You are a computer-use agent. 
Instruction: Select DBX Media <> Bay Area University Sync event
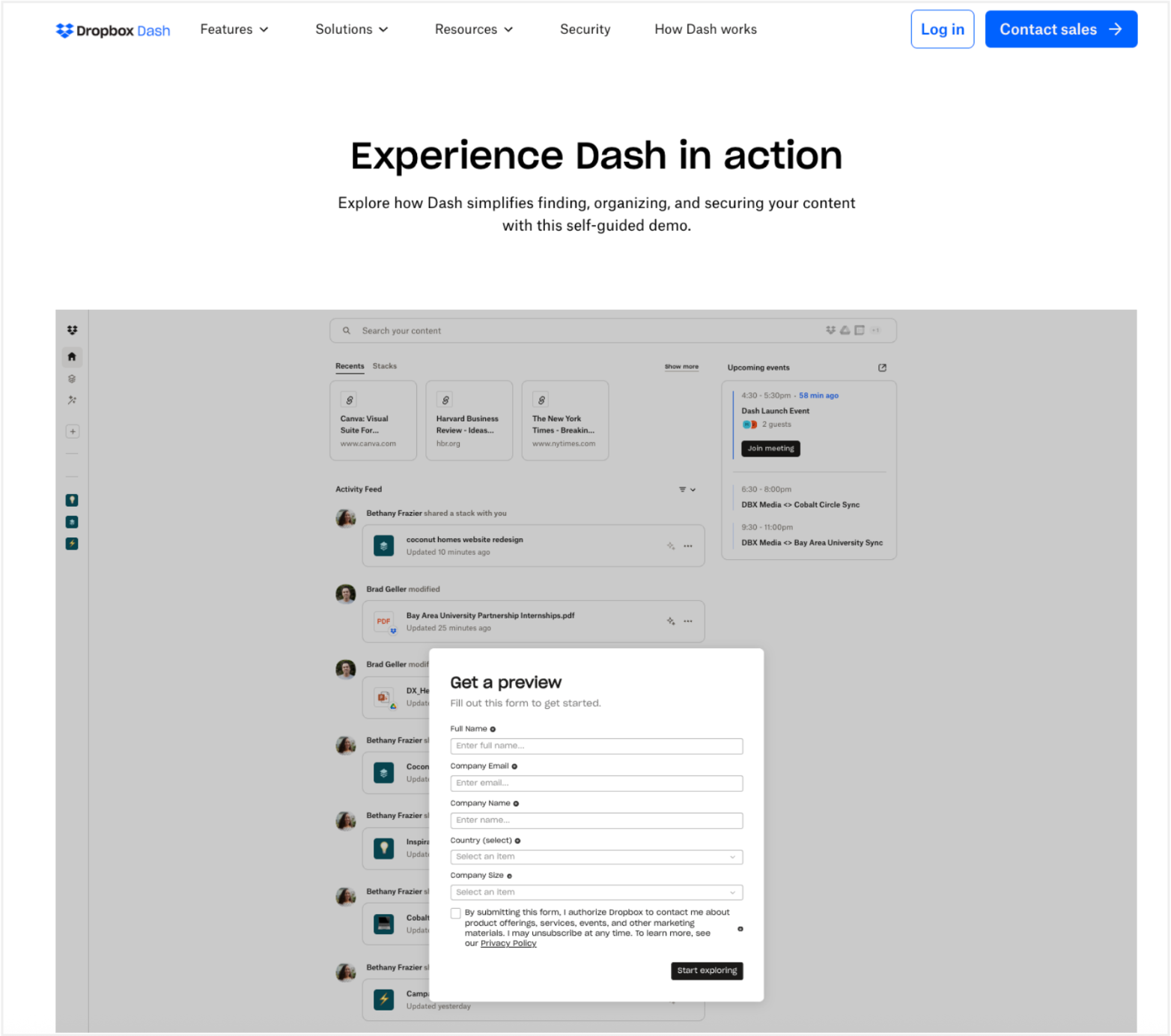pos(812,543)
